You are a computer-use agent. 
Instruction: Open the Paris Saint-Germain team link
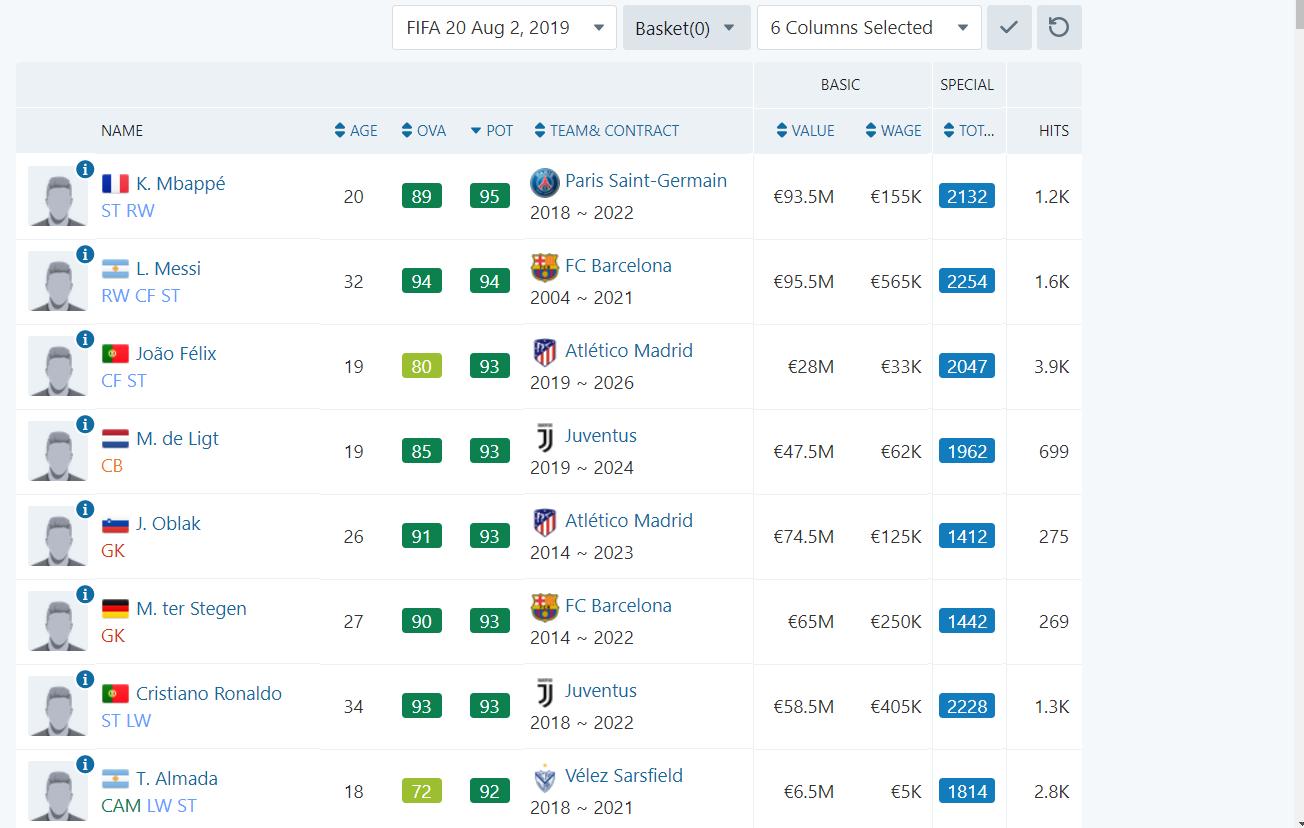[646, 181]
